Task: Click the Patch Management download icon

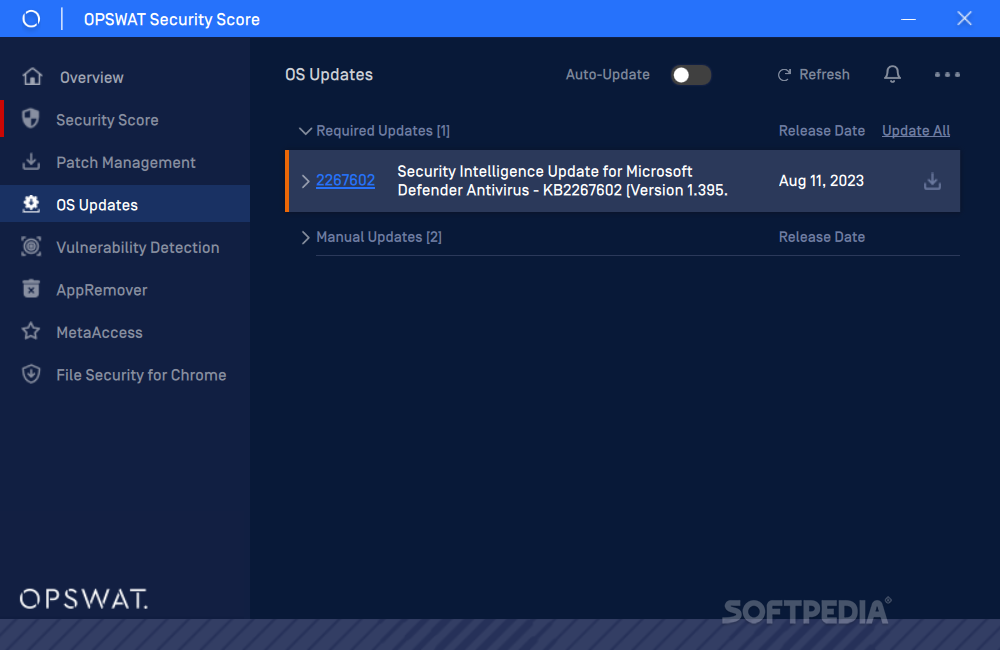Action: pos(31,161)
